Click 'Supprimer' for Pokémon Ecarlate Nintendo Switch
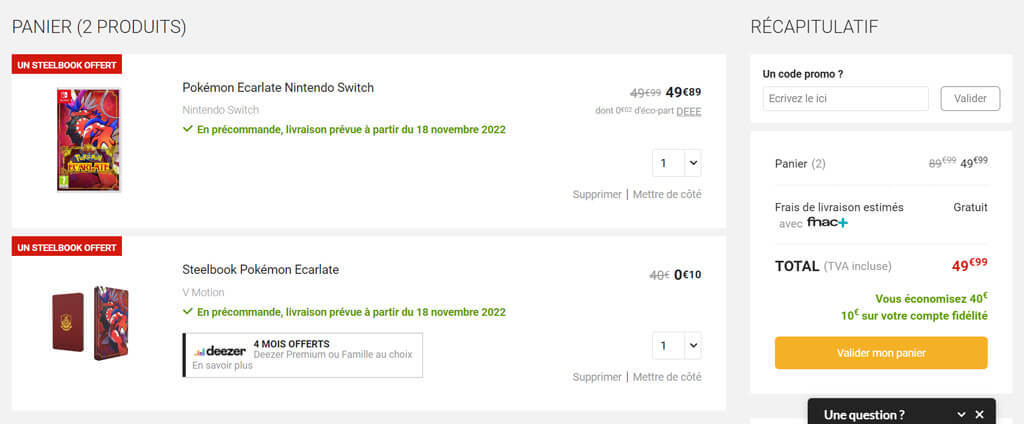Image resolution: width=1024 pixels, height=424 pixels. (597, 194)
